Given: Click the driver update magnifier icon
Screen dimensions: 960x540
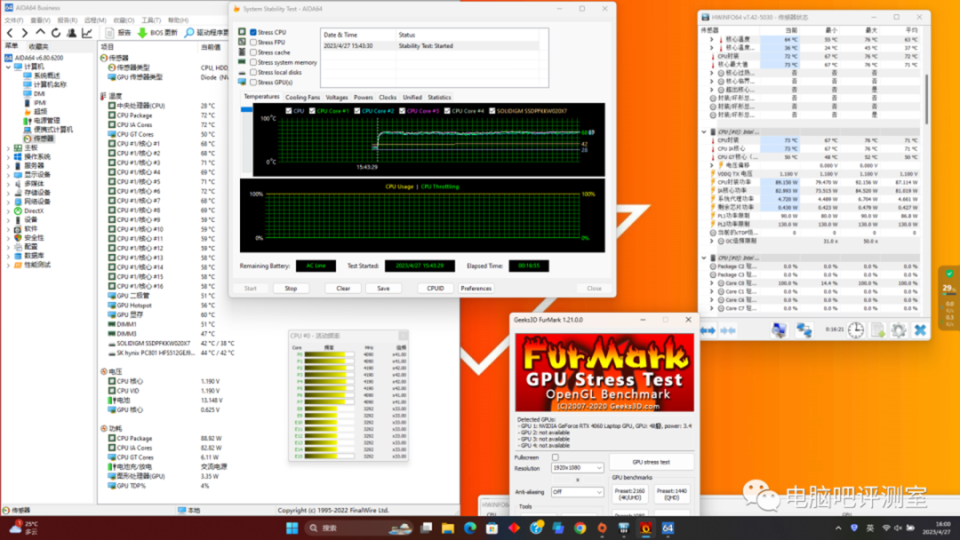Looking at the screenshot, I should (x=189, y=33).
